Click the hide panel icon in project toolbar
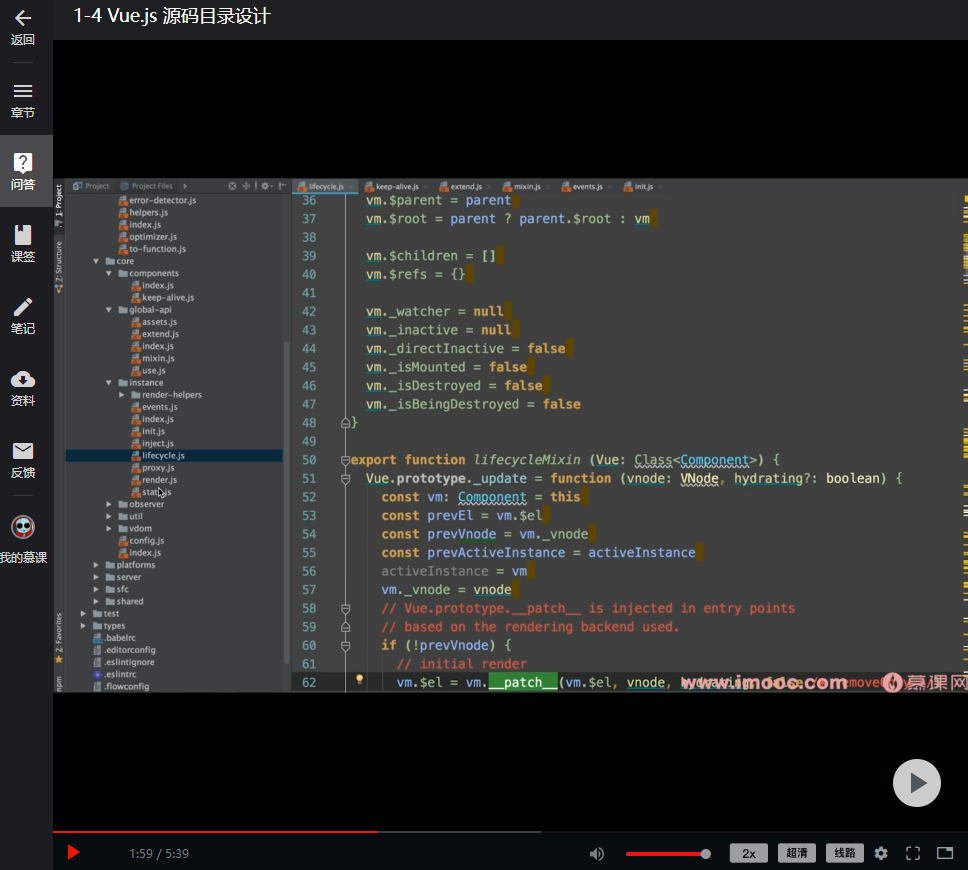Image resolution: width=968 pixels, height=870 pixels. [x=282, y=186]
